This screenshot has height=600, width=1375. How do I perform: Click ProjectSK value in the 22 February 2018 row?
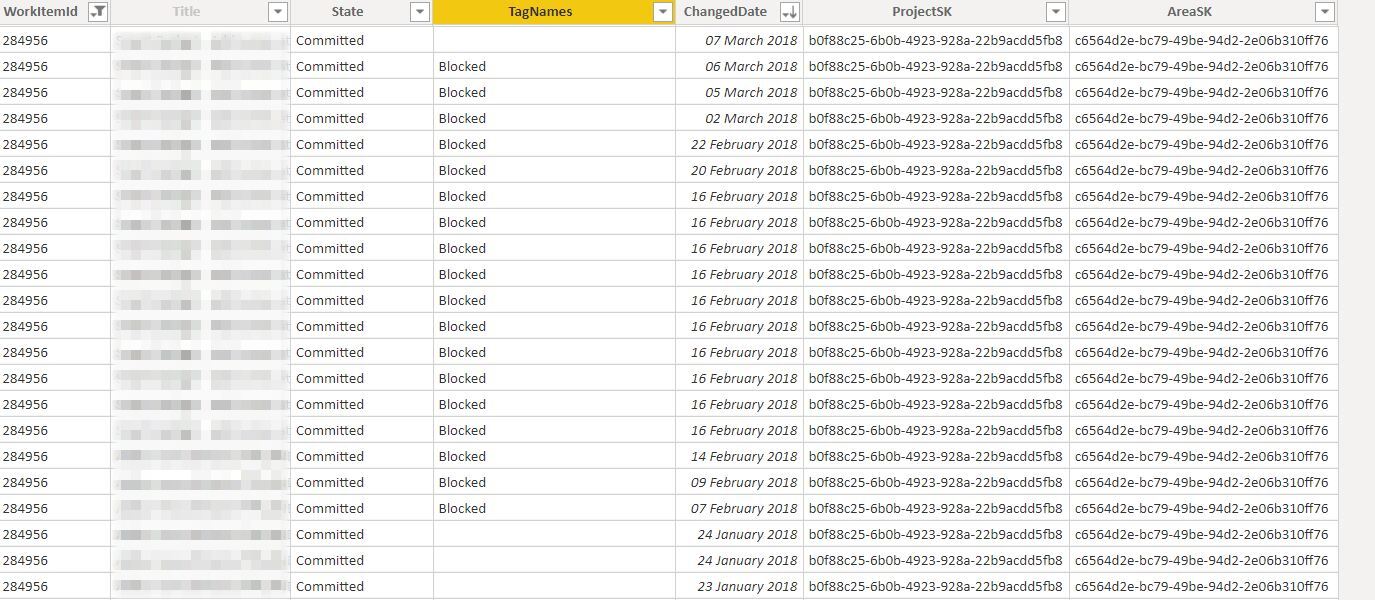click(x=936, y=144)
